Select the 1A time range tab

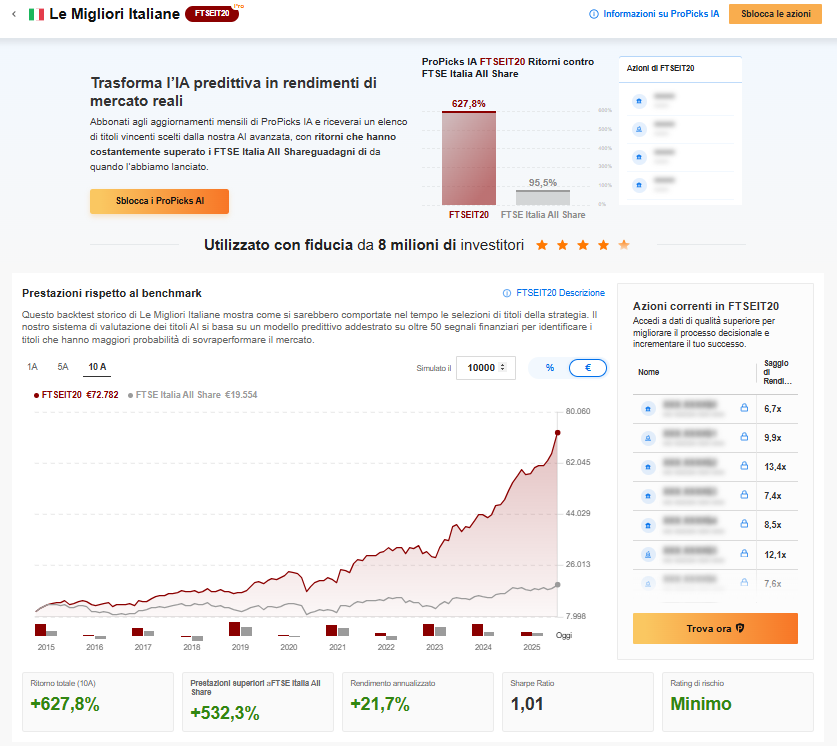pos(32,367)
